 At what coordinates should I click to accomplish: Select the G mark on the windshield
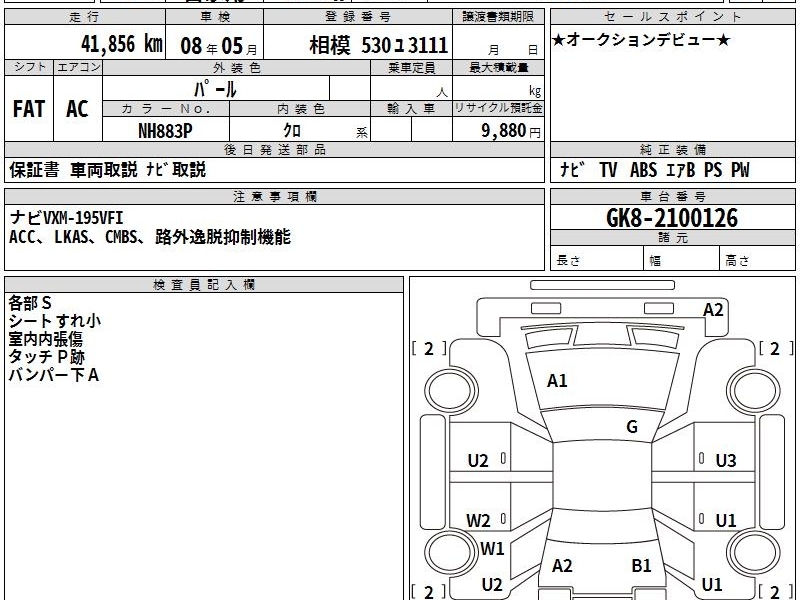632,426
